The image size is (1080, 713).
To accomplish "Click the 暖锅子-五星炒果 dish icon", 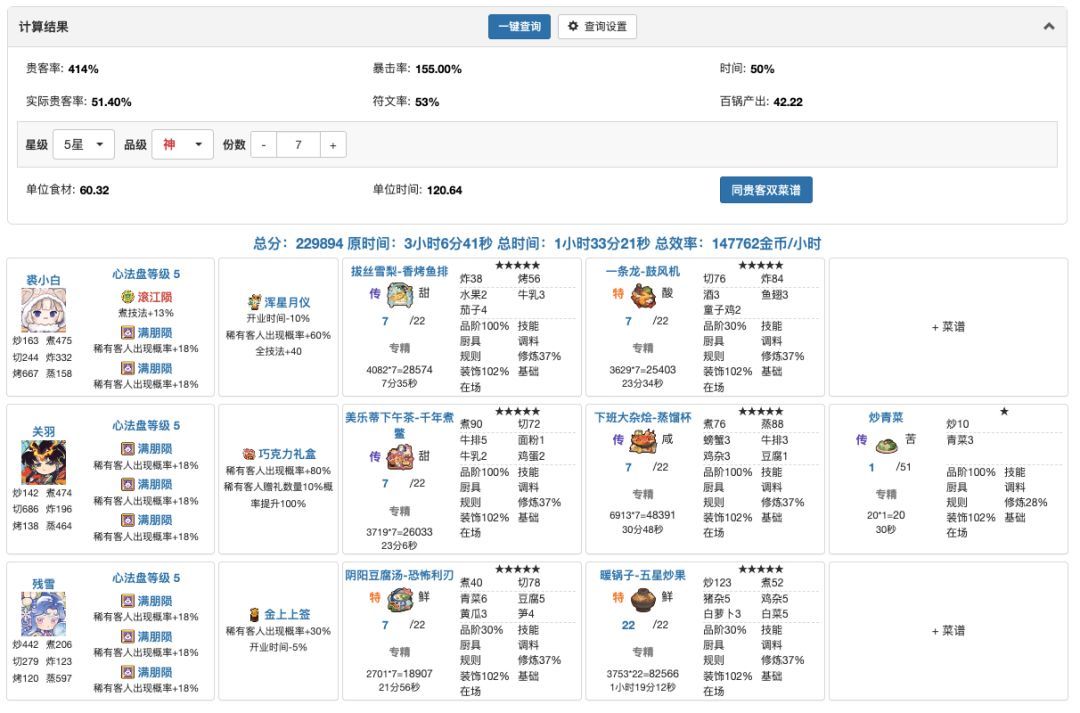I will pyautogui.click(x=643, y=599).
